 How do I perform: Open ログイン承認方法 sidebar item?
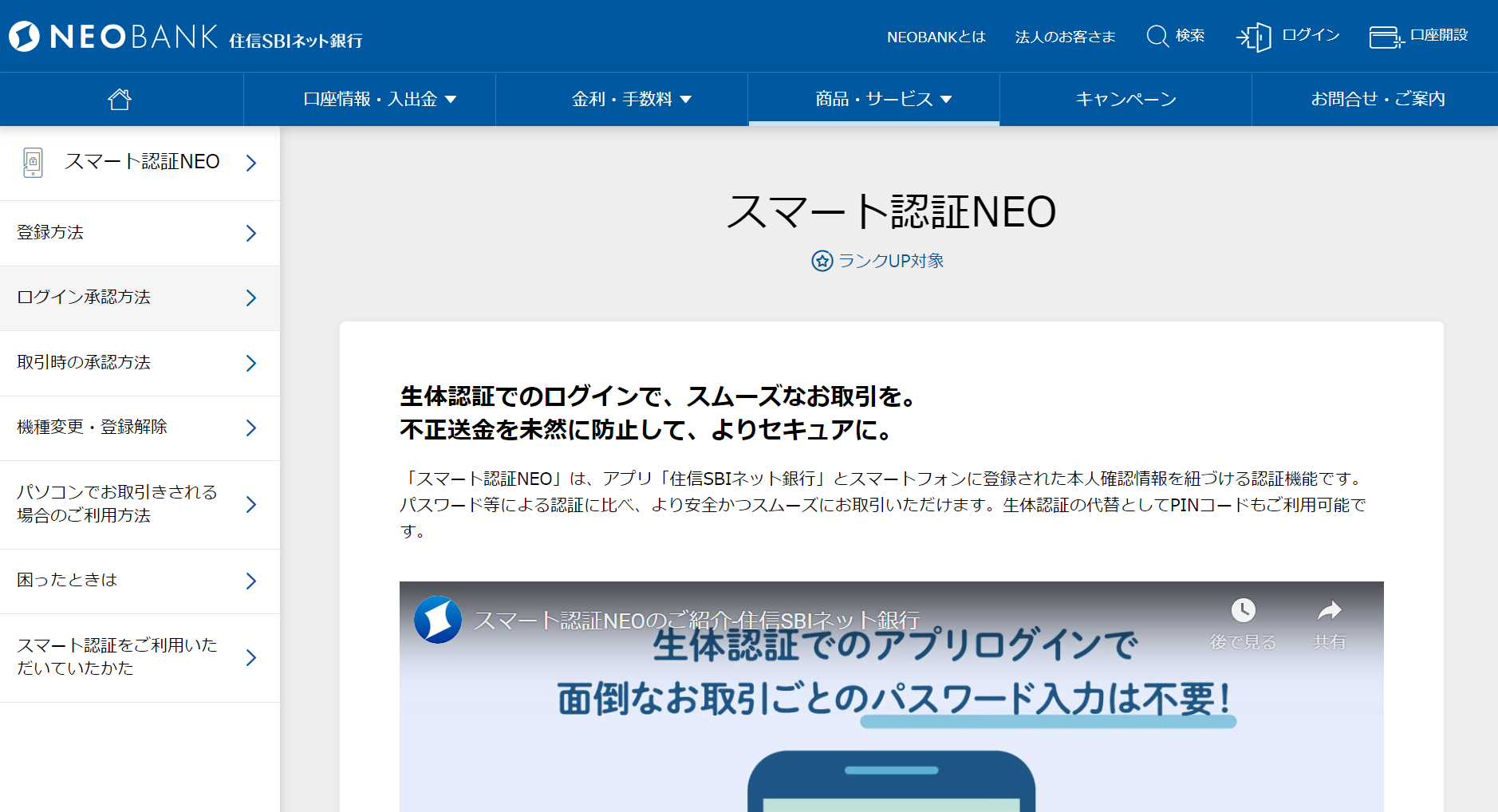[x=140, y=298]
